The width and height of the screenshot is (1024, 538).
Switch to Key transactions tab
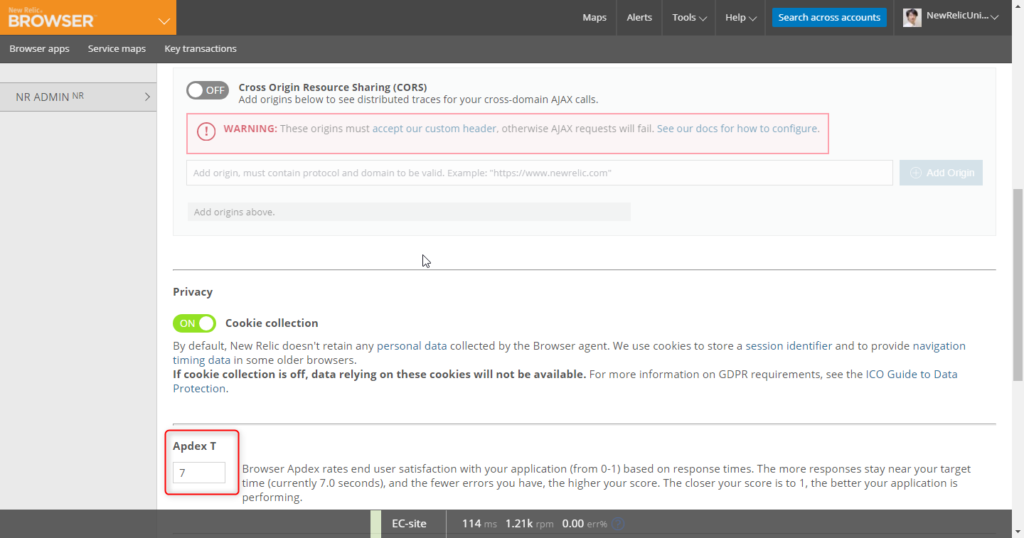pos(200,49)
